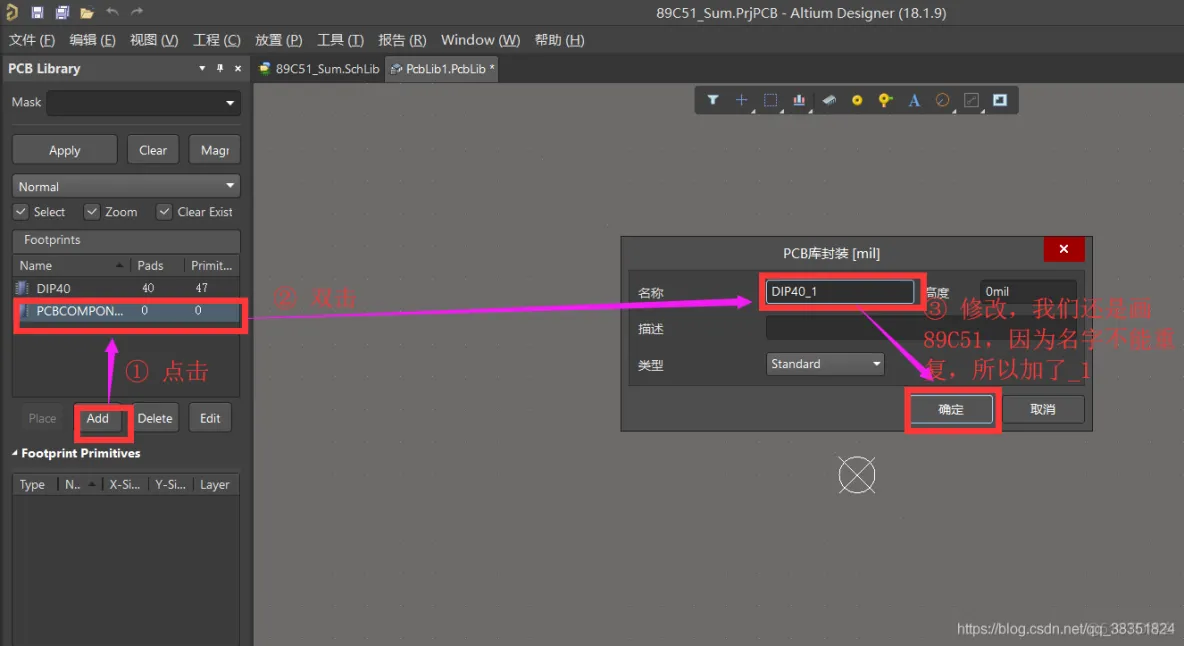Open the Normal mode dropdown
Screen dimensions: 1184x646
[230, 186]
